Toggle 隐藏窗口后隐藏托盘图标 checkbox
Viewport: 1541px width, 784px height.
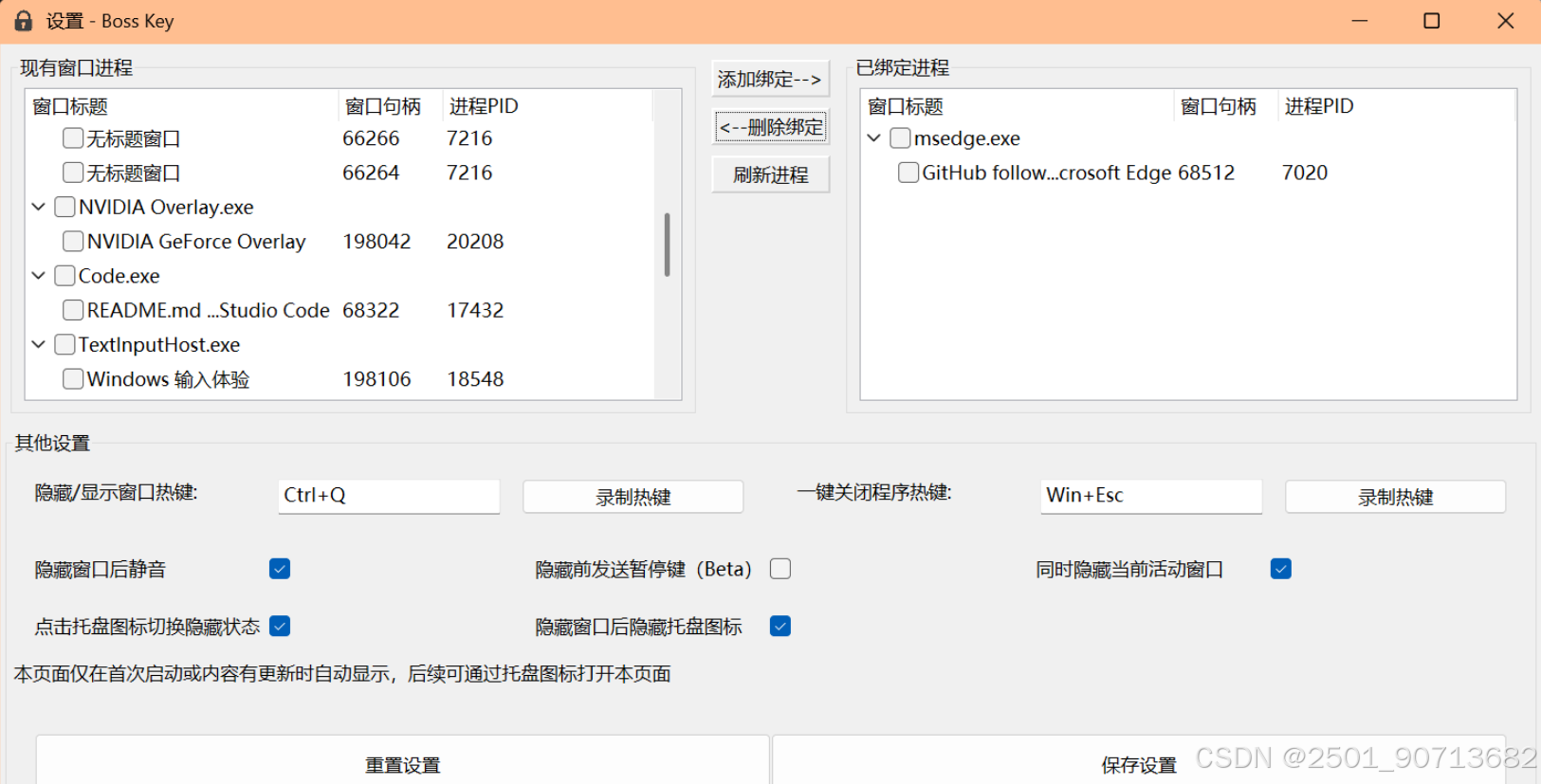(780, 627)
